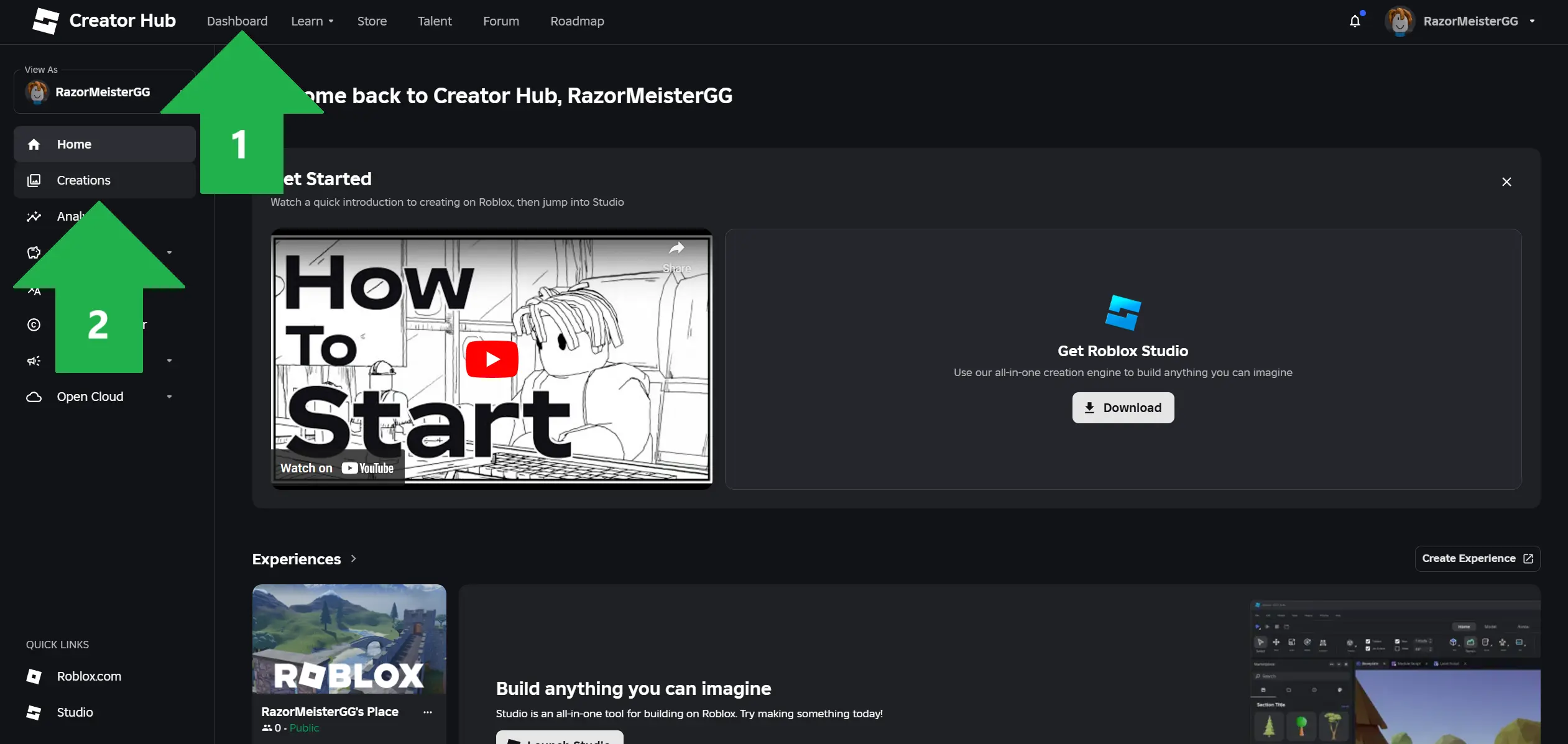Click the Public status label

304,728
